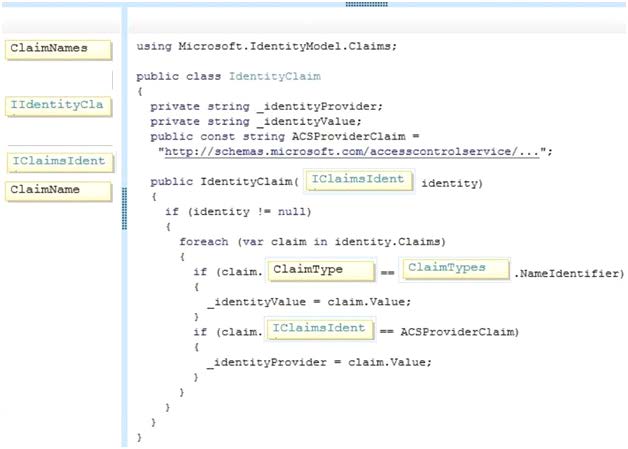This screenshot has height=449, width=628.
Task: Click 'private string _identityValue;' line
Action: click(x=256, y=122)
